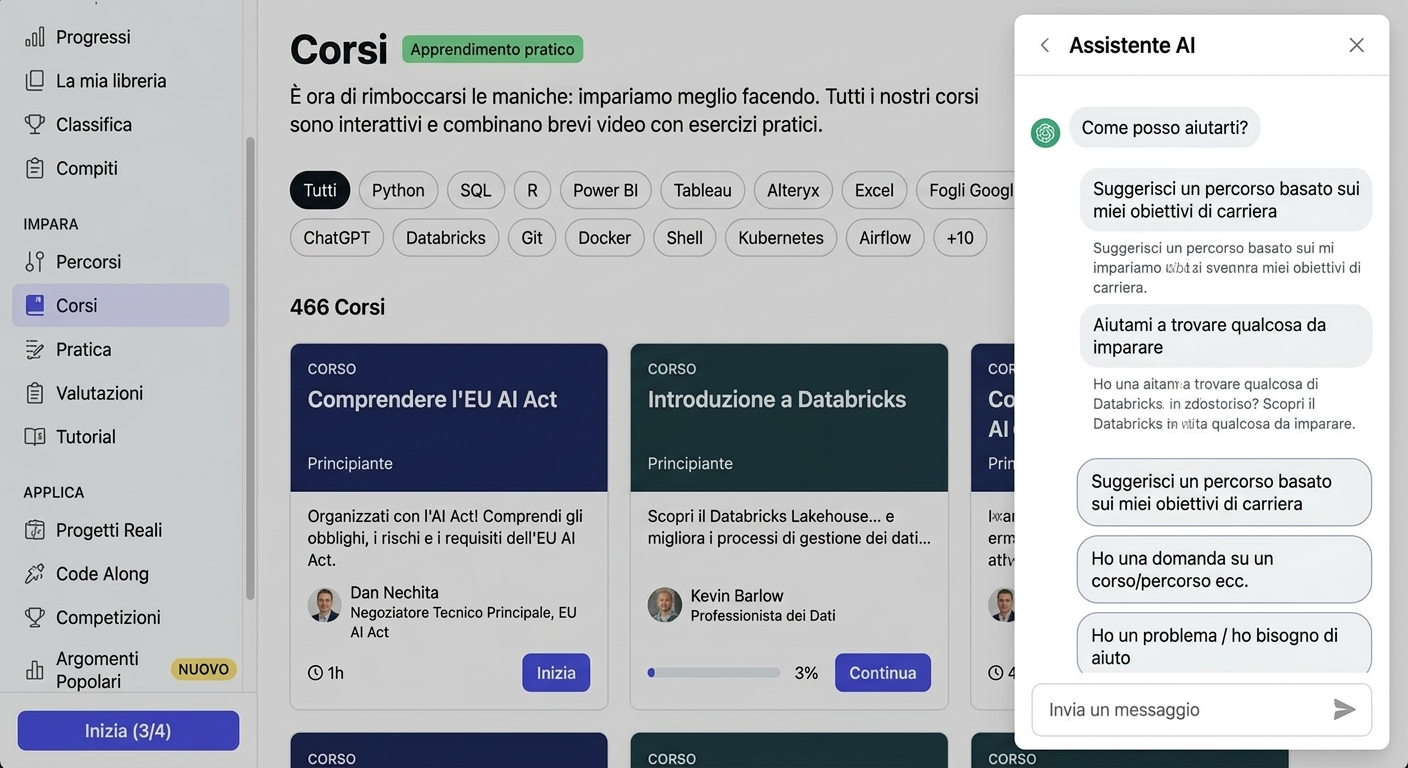Filter courses by SQL
This screenshot has height=768, width=1408.
coord(476,190)
